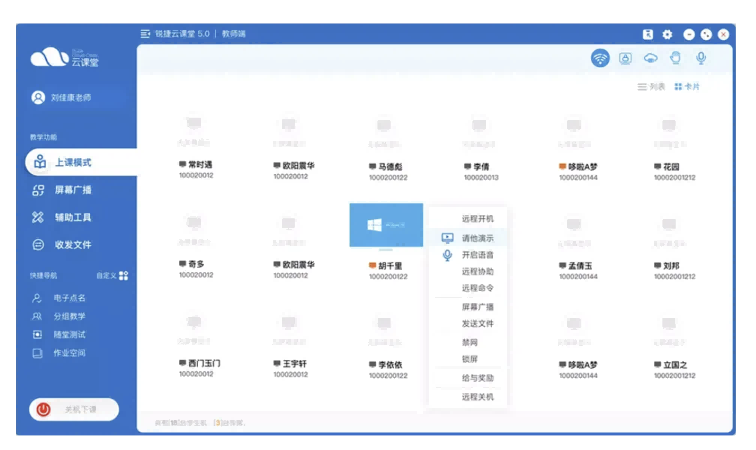Click the cloud icon in top toolbar

coord(651,58)
